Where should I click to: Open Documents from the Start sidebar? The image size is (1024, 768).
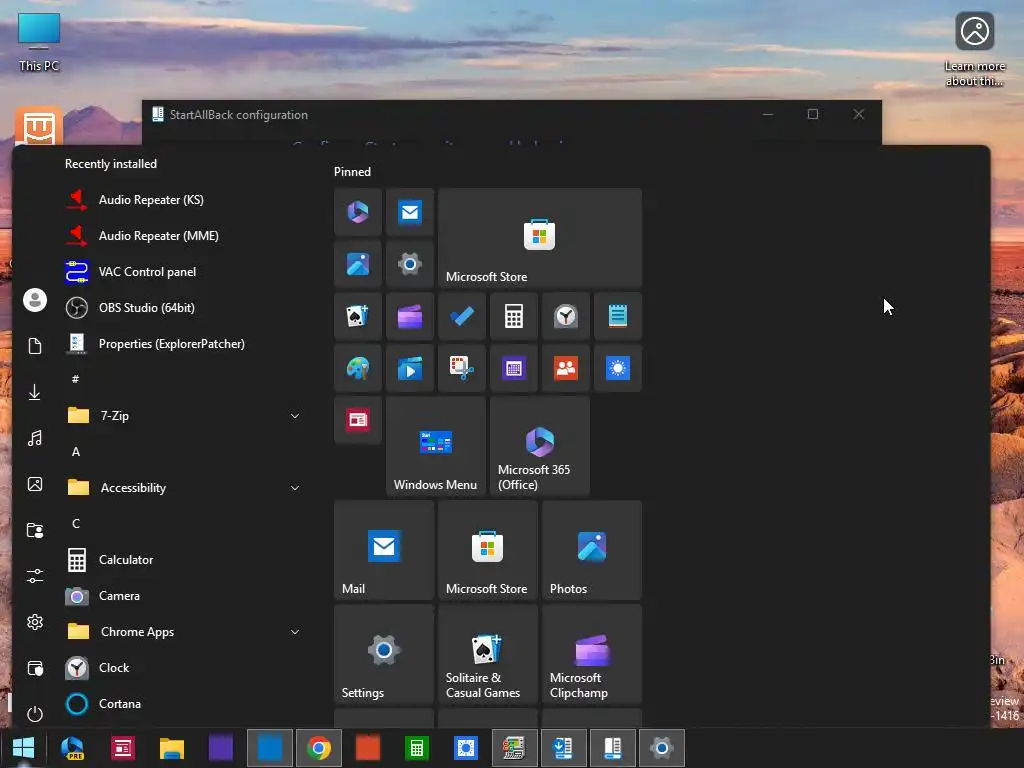[35, 346]
